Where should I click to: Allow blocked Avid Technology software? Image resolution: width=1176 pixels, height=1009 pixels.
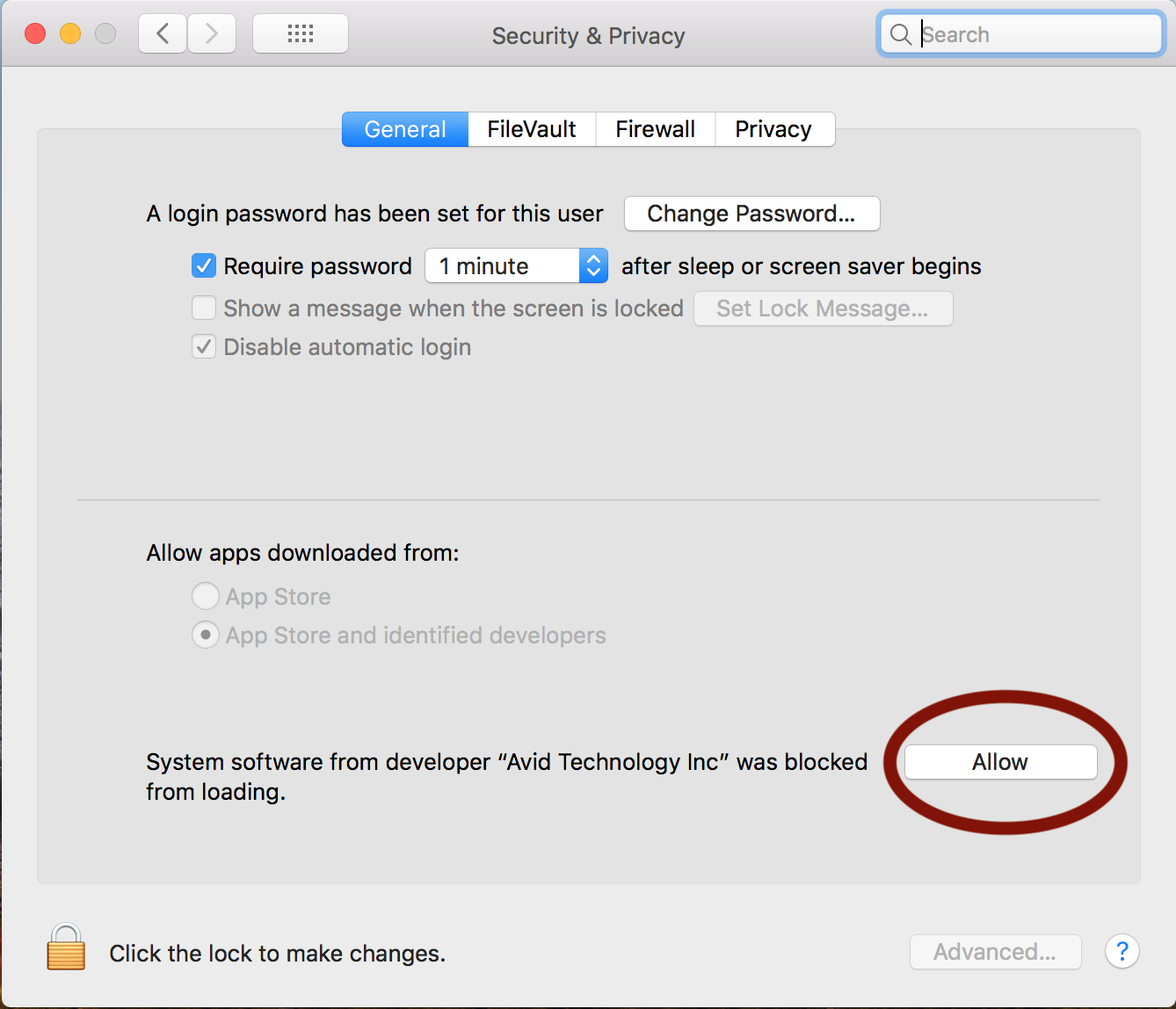[1001, 762]
